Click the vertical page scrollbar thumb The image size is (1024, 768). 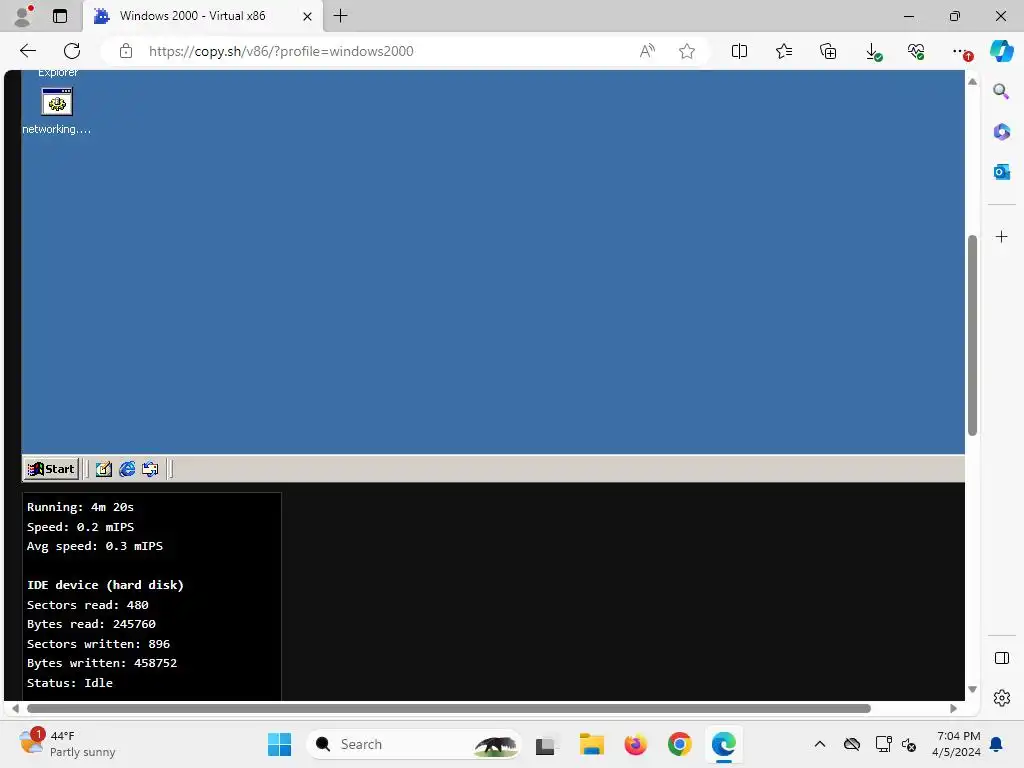click(x=972, y=334)
